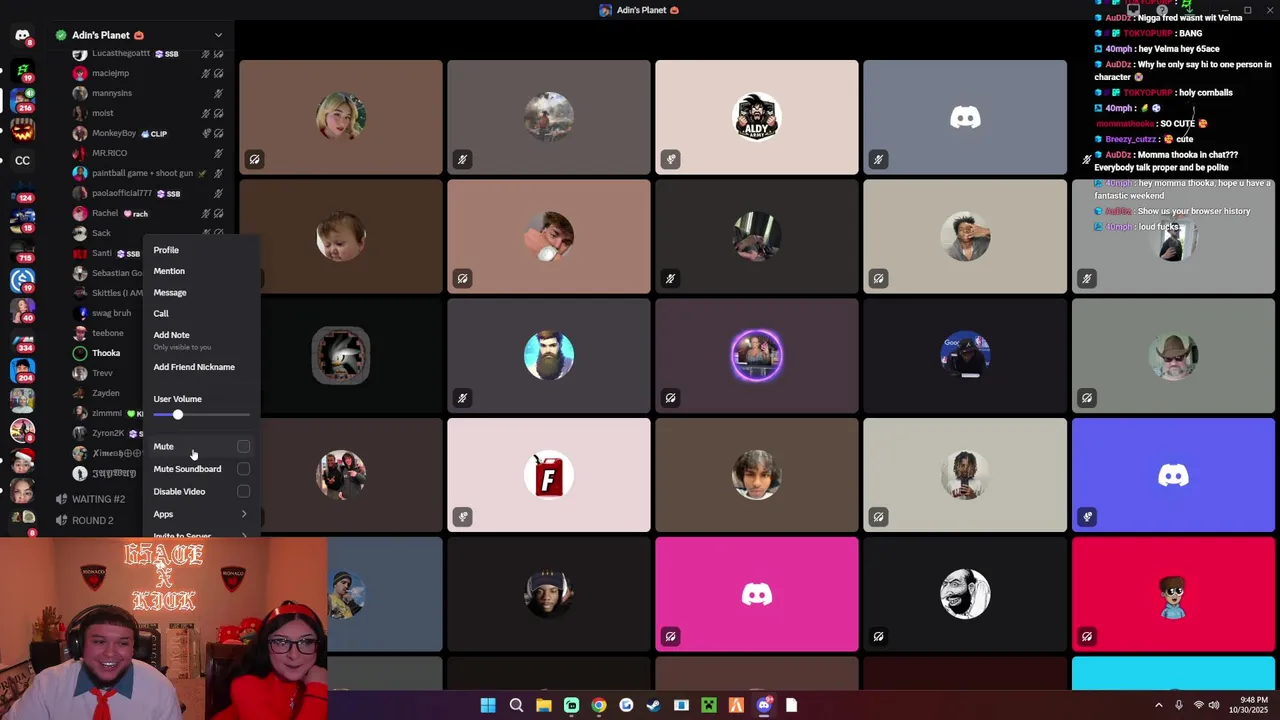Click the Adin's Planet server name header
The height and width of the screenshot is (720, 1280).
pyautogui.click(x=100, y=35)
